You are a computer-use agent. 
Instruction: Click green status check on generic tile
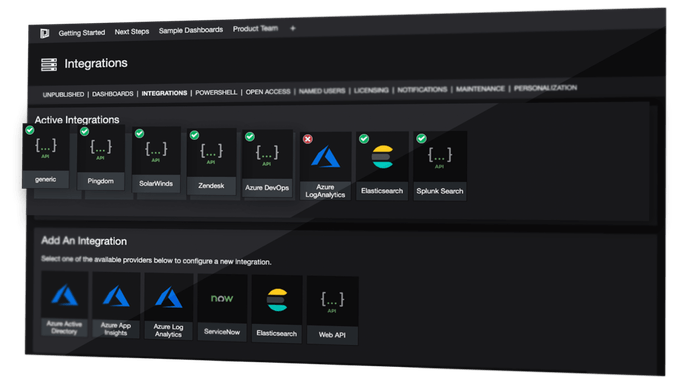(30, 130)
